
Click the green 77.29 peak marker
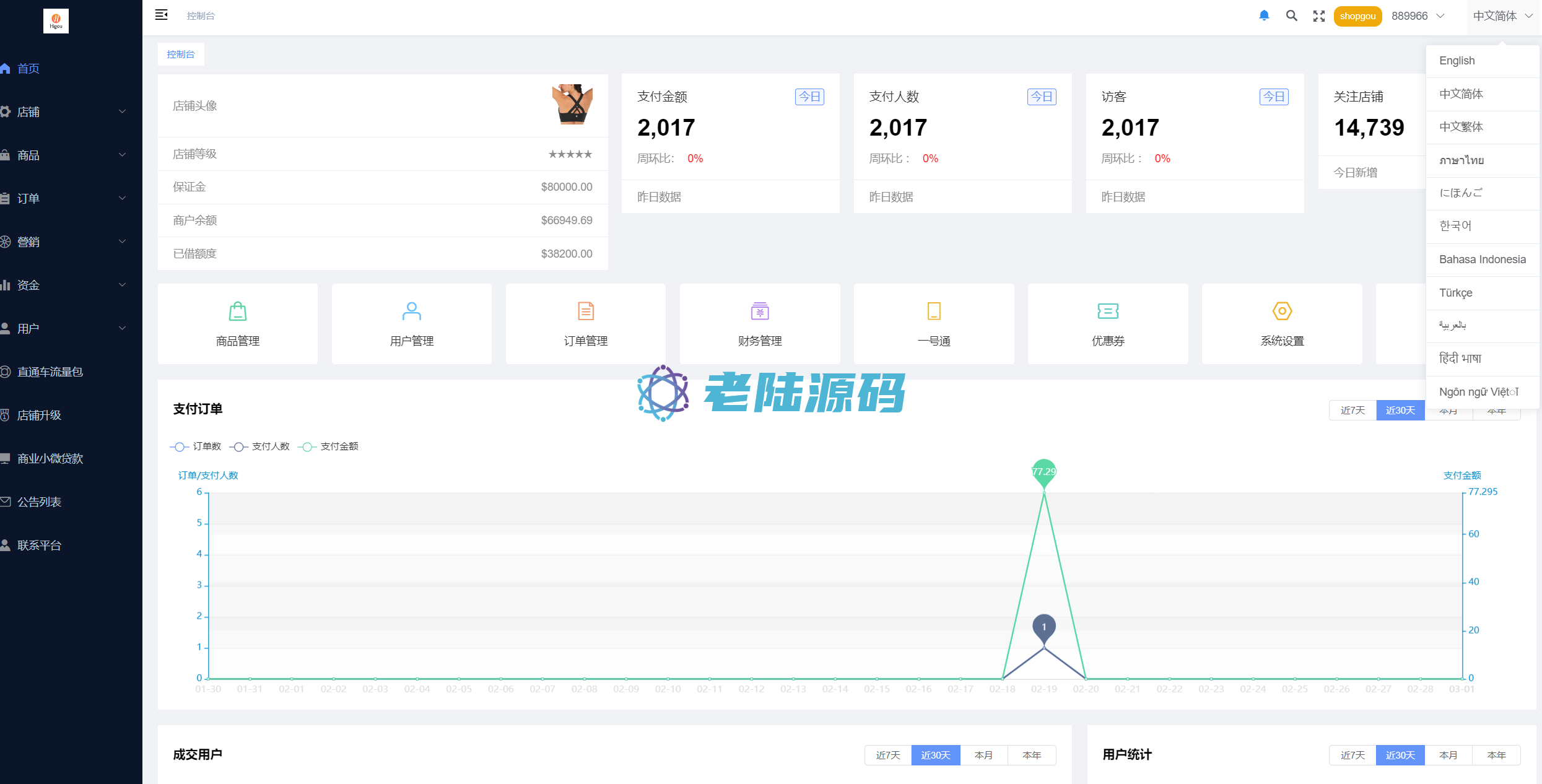click(x=1044, y=472)
